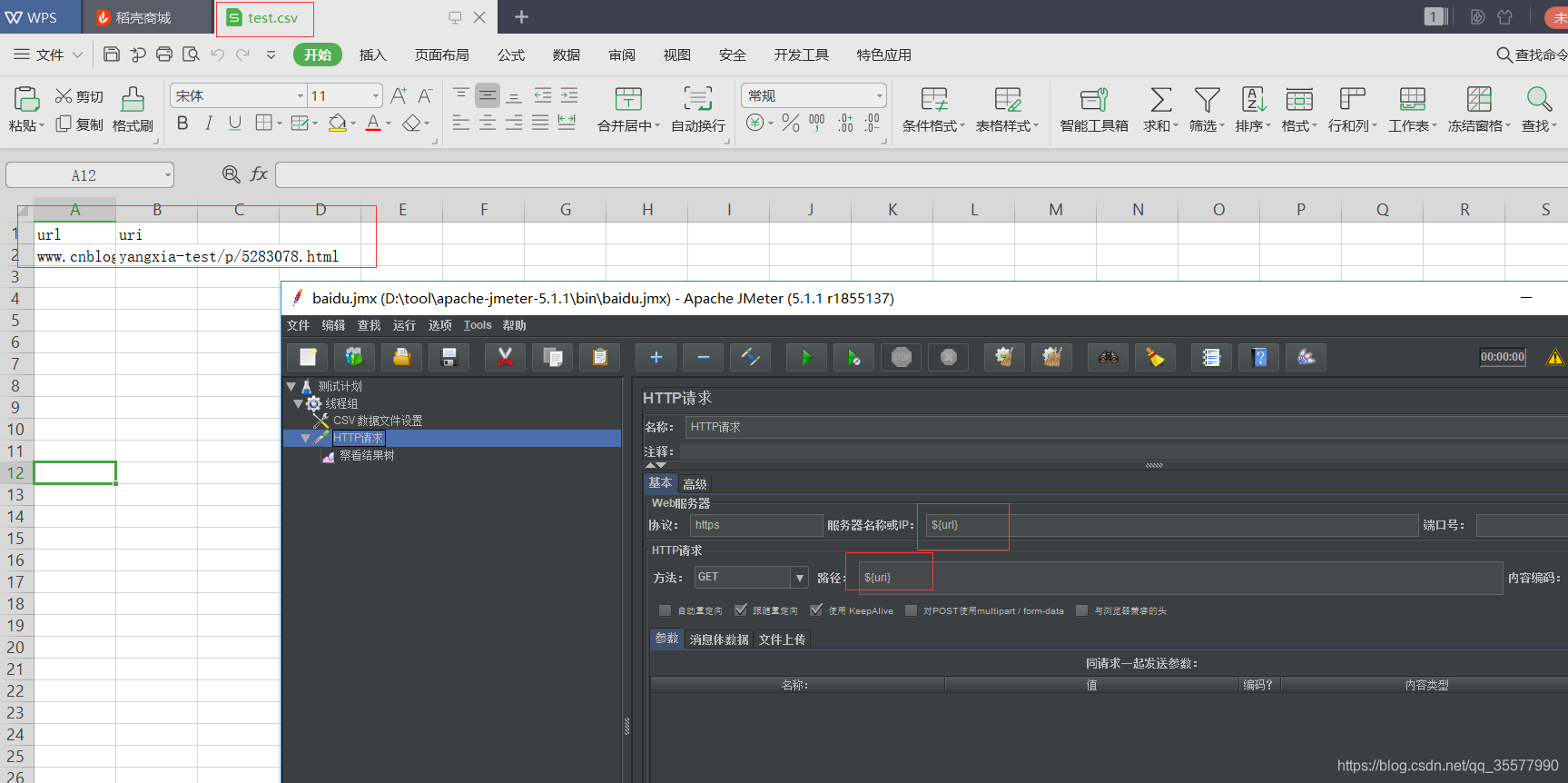Toggle Italic formatting in WPS ribbon
Screen dimensions: 1568x783
click(x=209, y=123)
